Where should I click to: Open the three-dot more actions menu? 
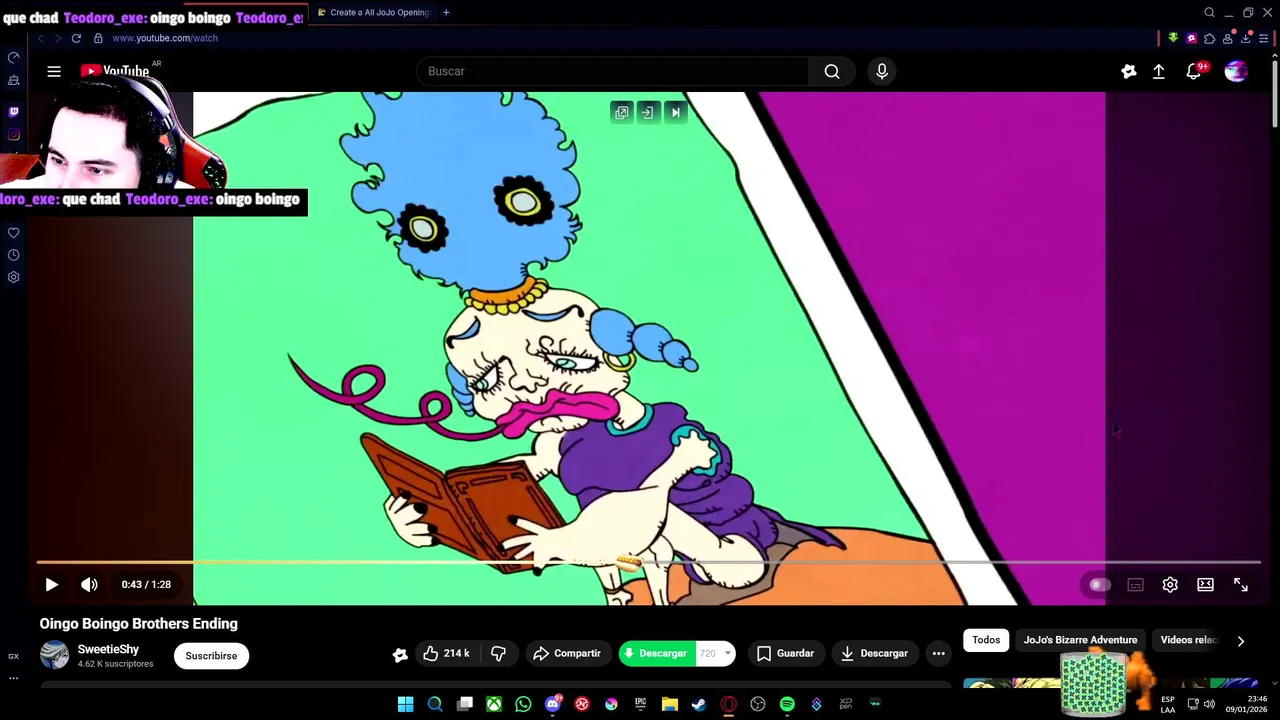[938, 654]
